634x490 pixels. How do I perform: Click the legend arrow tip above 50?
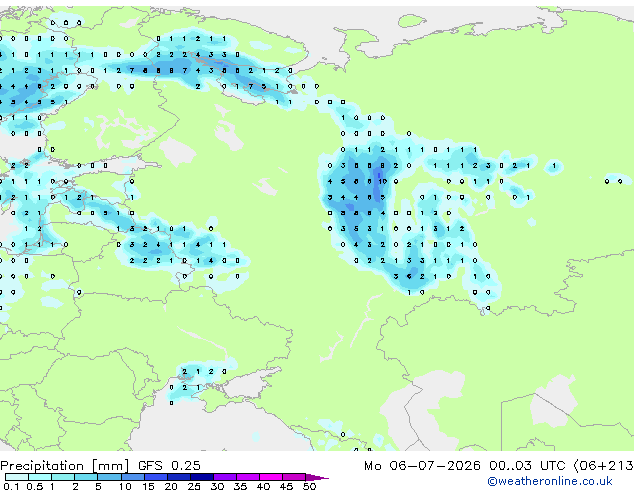pos(317,477)
